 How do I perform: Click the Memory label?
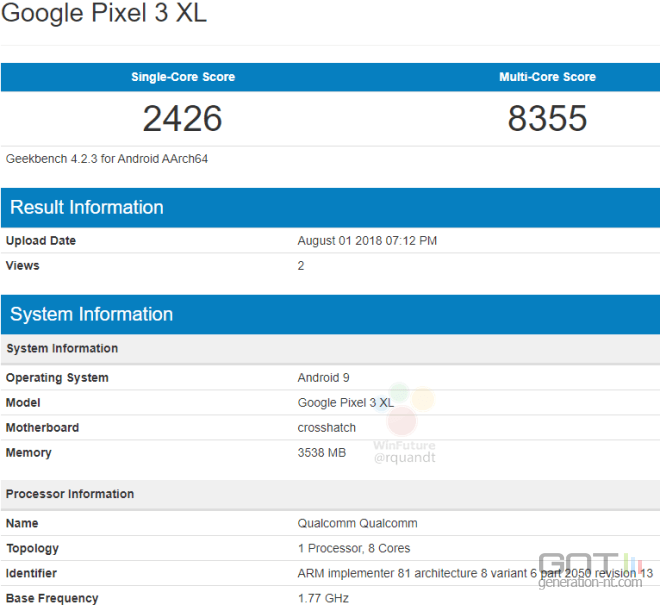(x=29, y=453)
